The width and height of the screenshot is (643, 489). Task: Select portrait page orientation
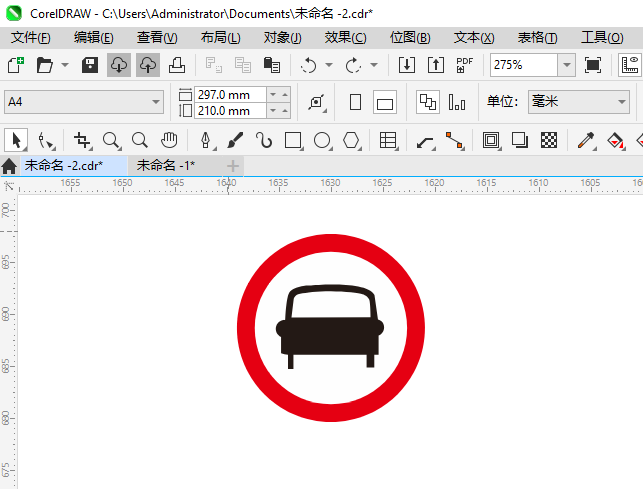355,102
